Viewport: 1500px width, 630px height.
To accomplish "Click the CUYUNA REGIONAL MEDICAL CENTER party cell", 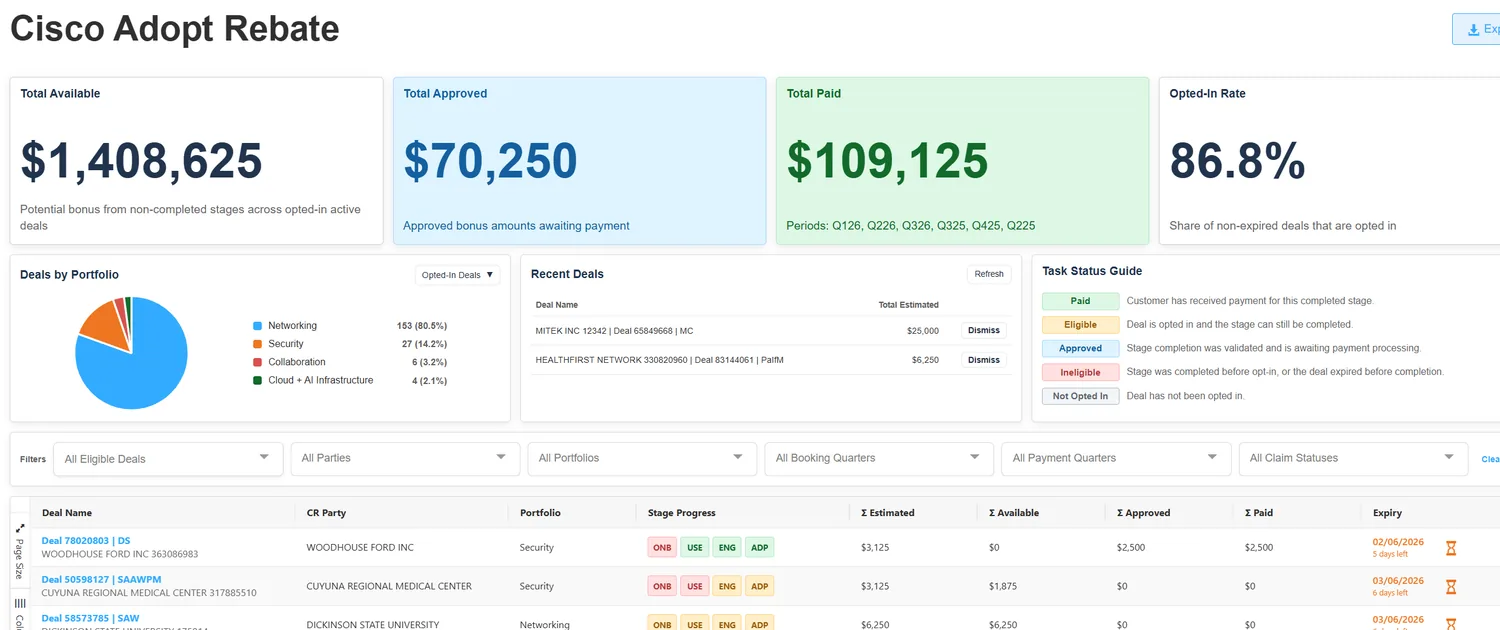I will coord(389,586).
